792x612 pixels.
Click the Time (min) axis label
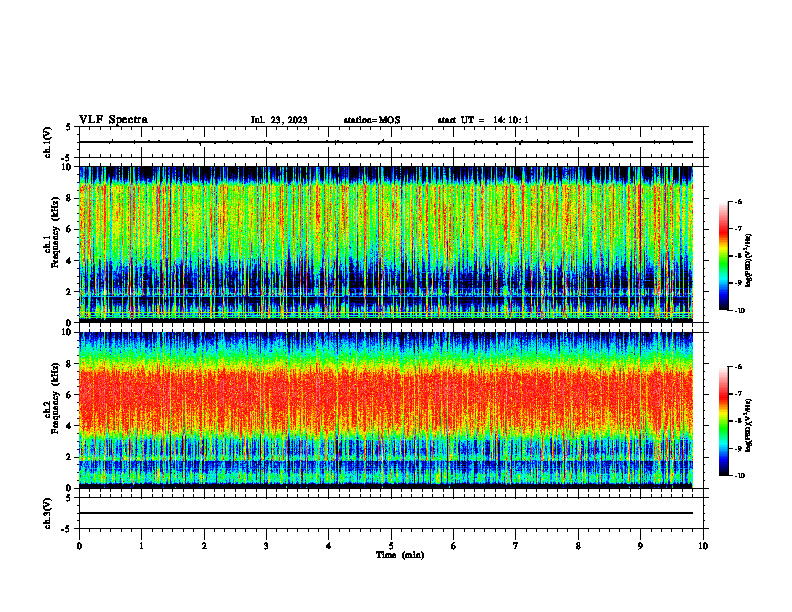(x=400, y=555)
